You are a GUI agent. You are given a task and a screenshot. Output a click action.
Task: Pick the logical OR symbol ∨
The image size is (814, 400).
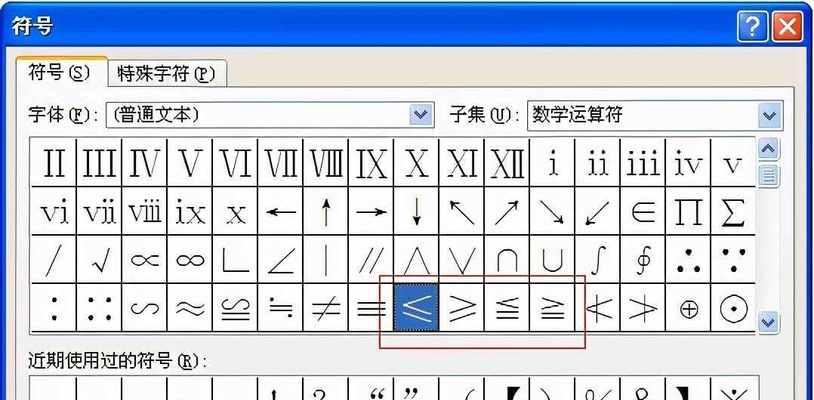click(462, 259)
